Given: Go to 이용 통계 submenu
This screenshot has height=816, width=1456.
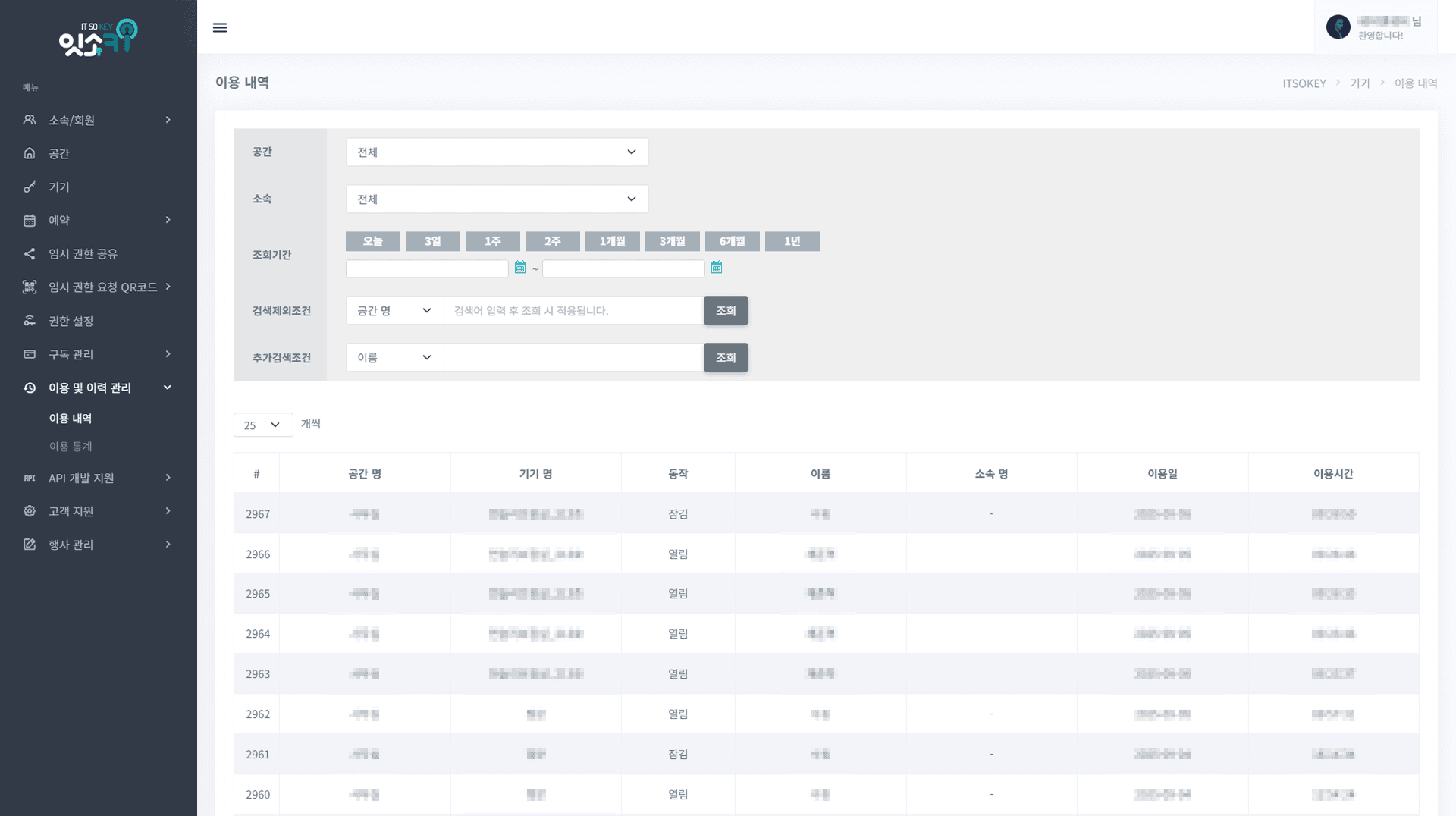Looking at the screenshot, I should [71, 447].
